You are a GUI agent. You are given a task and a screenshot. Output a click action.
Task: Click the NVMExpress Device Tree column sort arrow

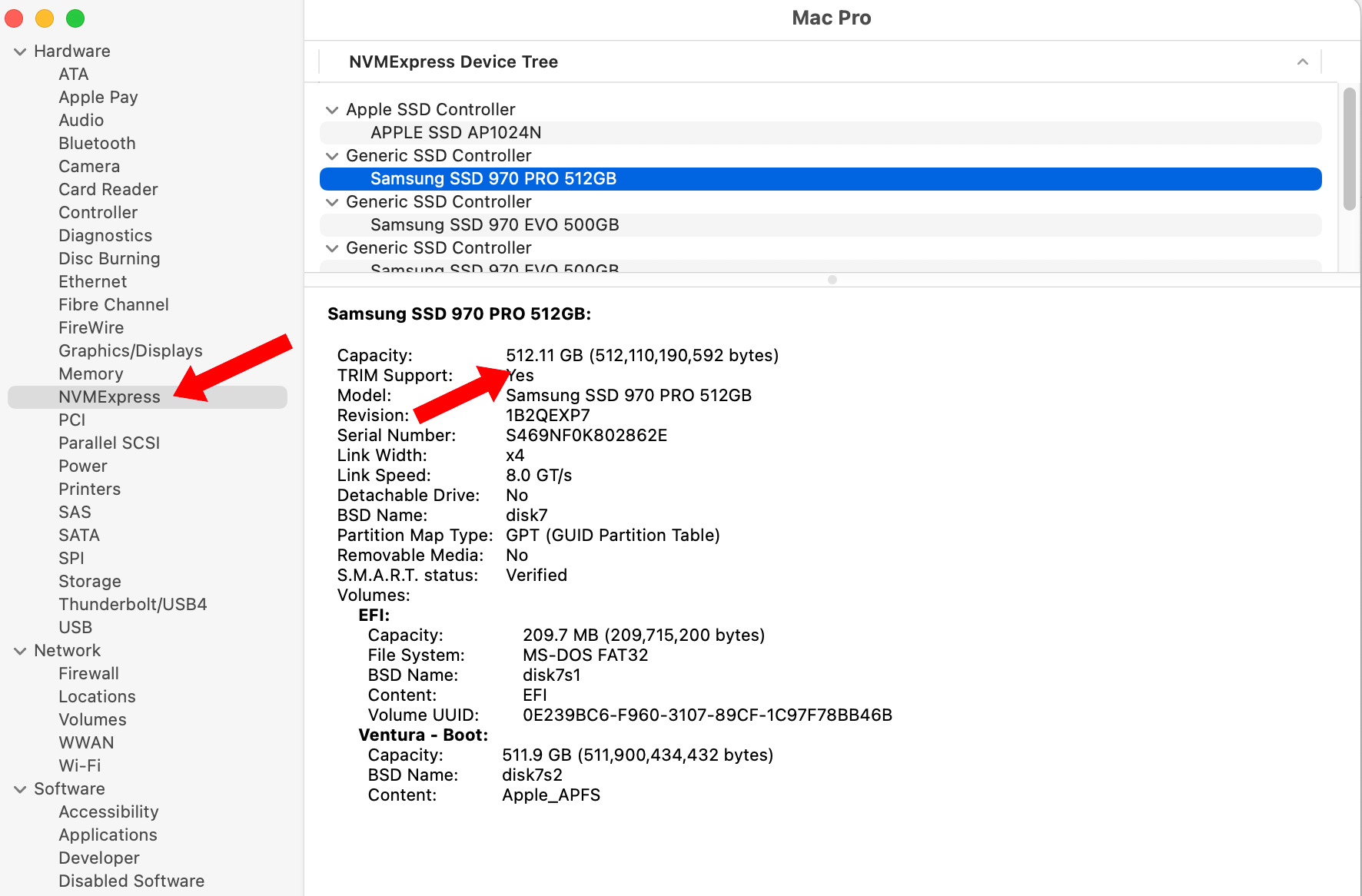click(x=1302, y=61)
